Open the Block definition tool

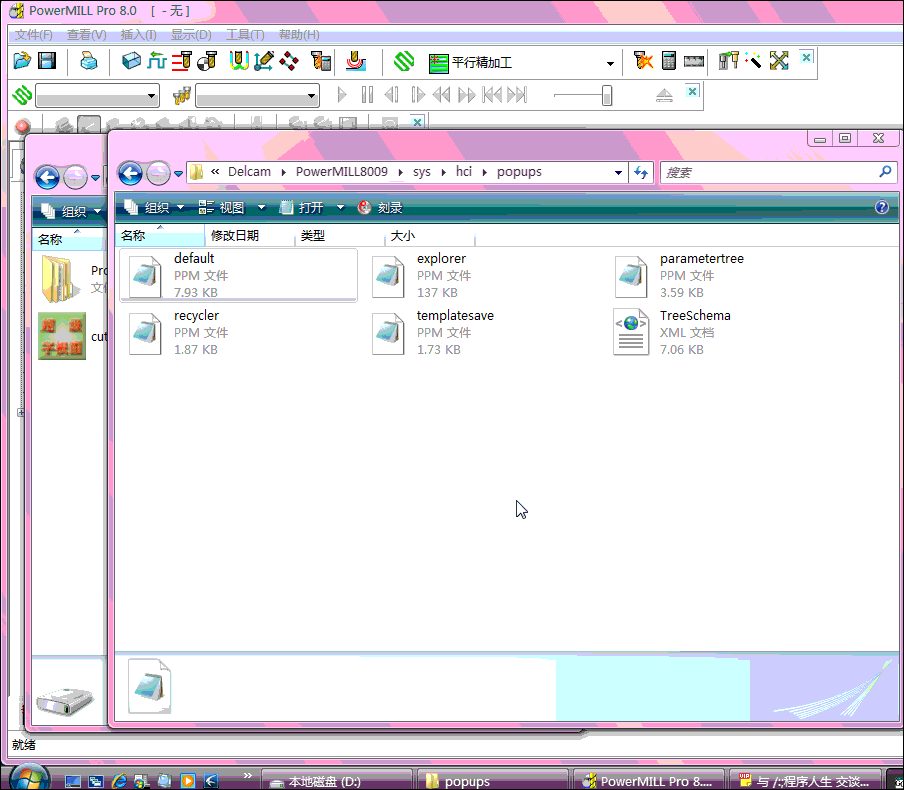[131, 60]
